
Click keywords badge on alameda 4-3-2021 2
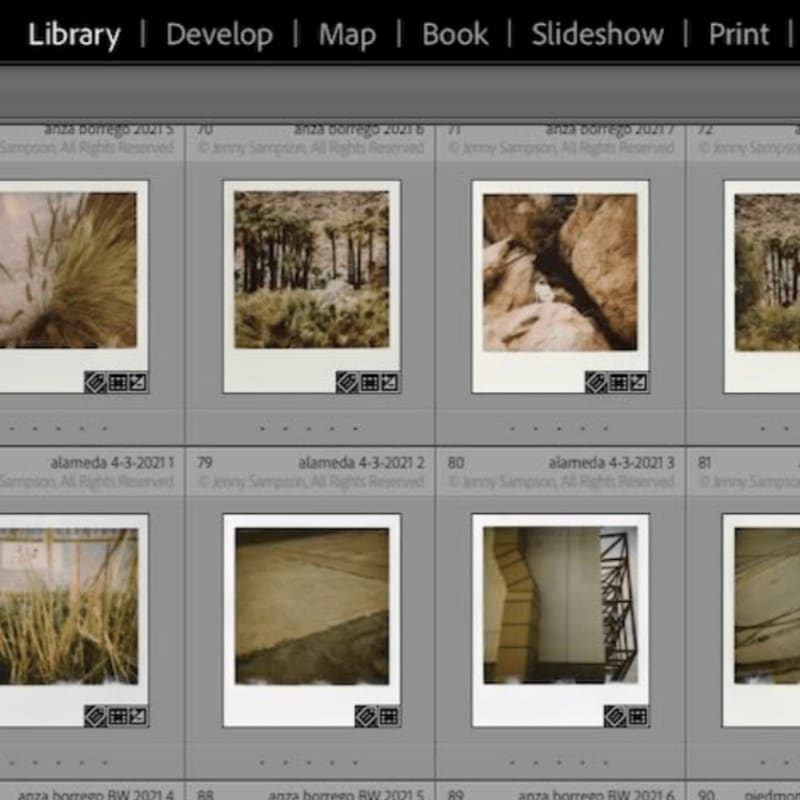pyautogui.click(x=366, y=716)
